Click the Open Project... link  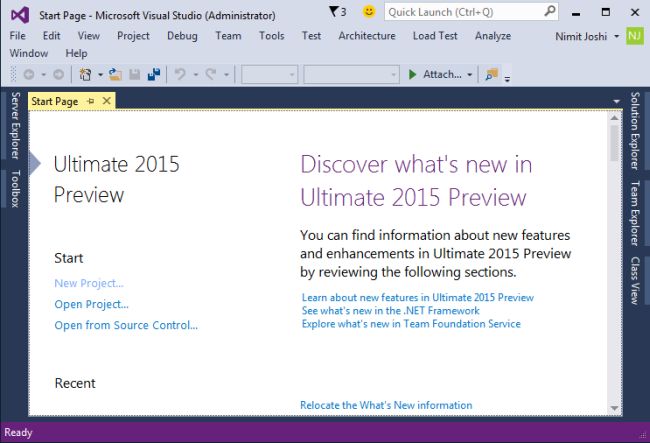(x=92, y=304)
